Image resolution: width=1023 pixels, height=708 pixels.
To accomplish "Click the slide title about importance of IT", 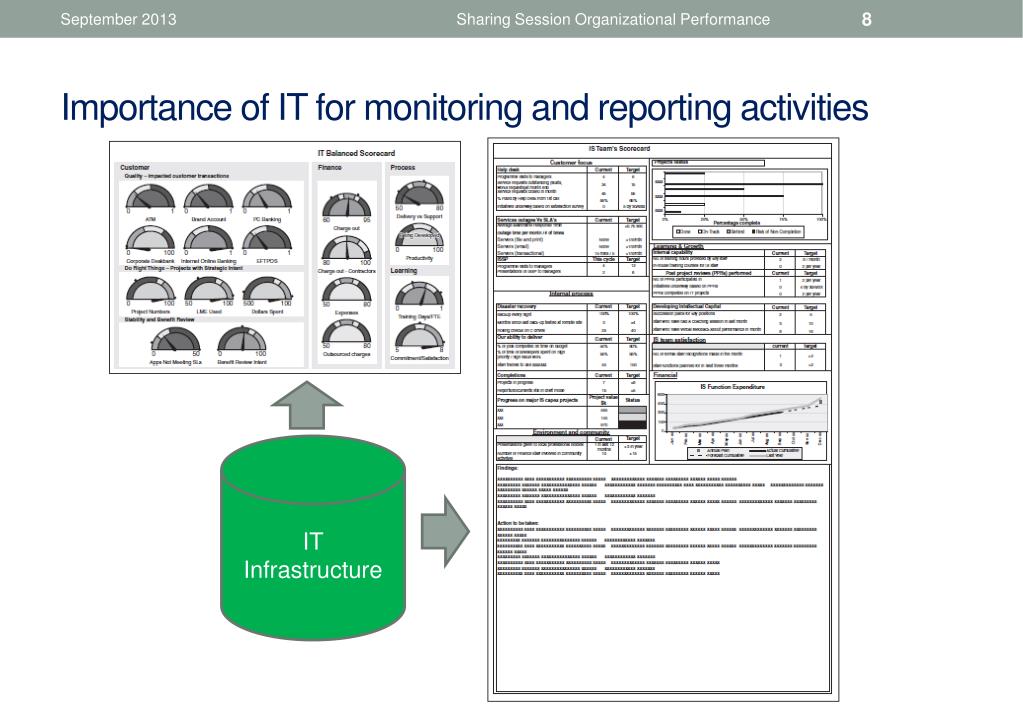I will [x=465, y=108].
